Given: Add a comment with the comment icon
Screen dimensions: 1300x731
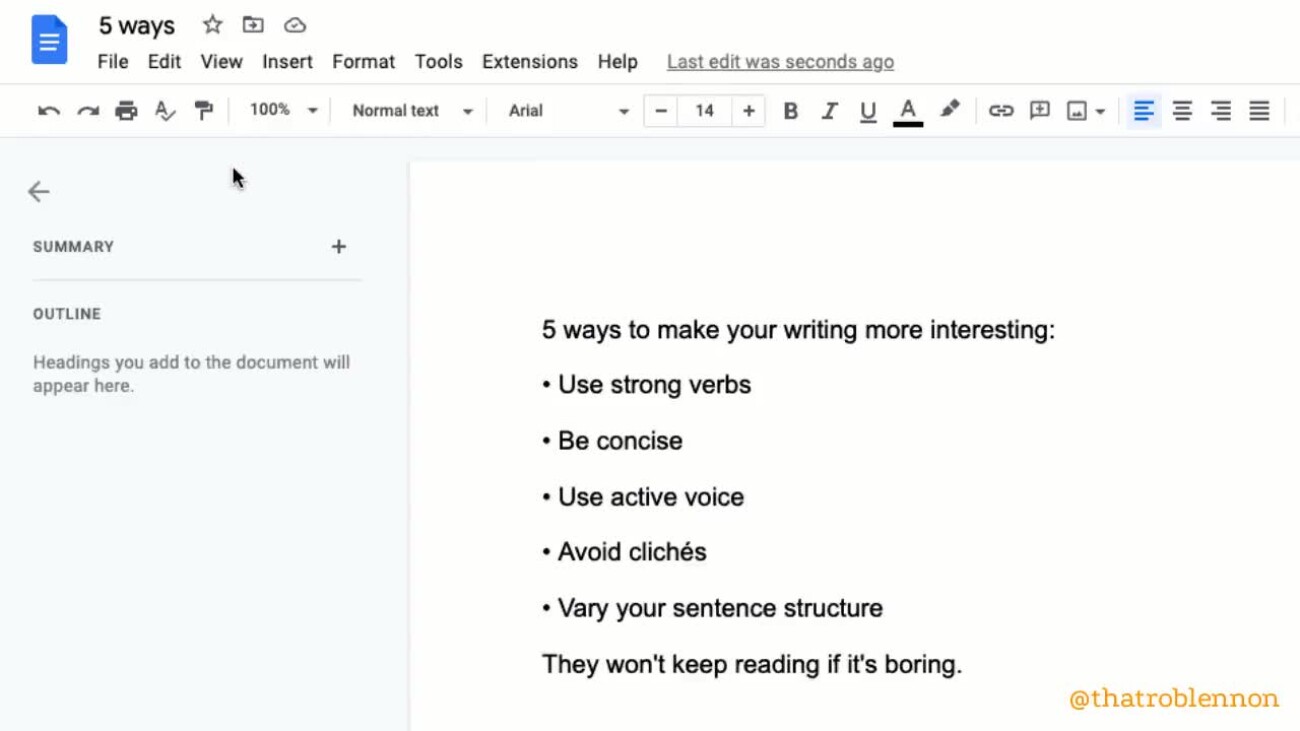Looking at the screenshot, I should click(1040, 111).
